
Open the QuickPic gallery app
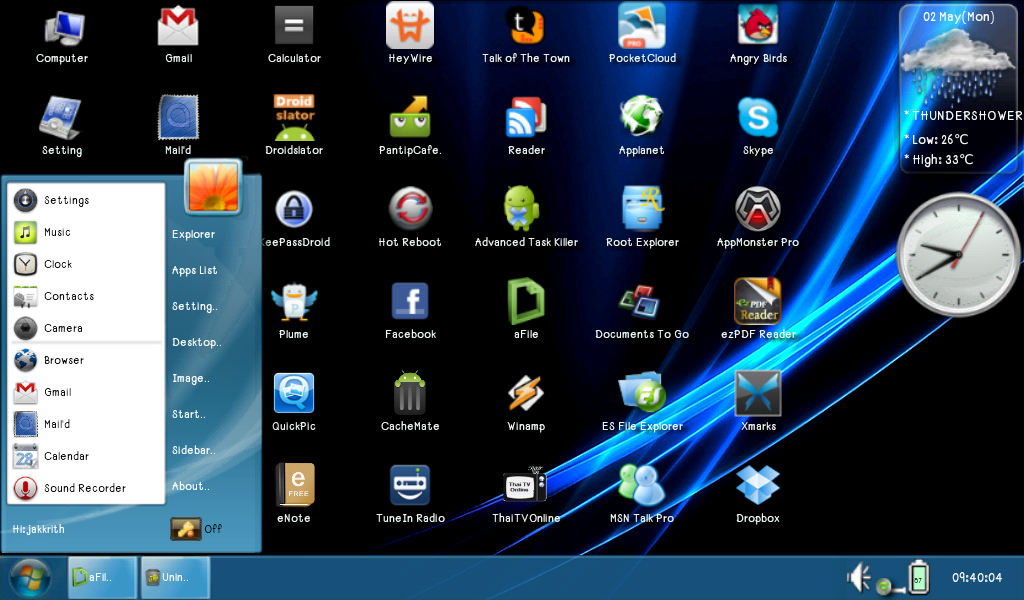pos(294,393)
